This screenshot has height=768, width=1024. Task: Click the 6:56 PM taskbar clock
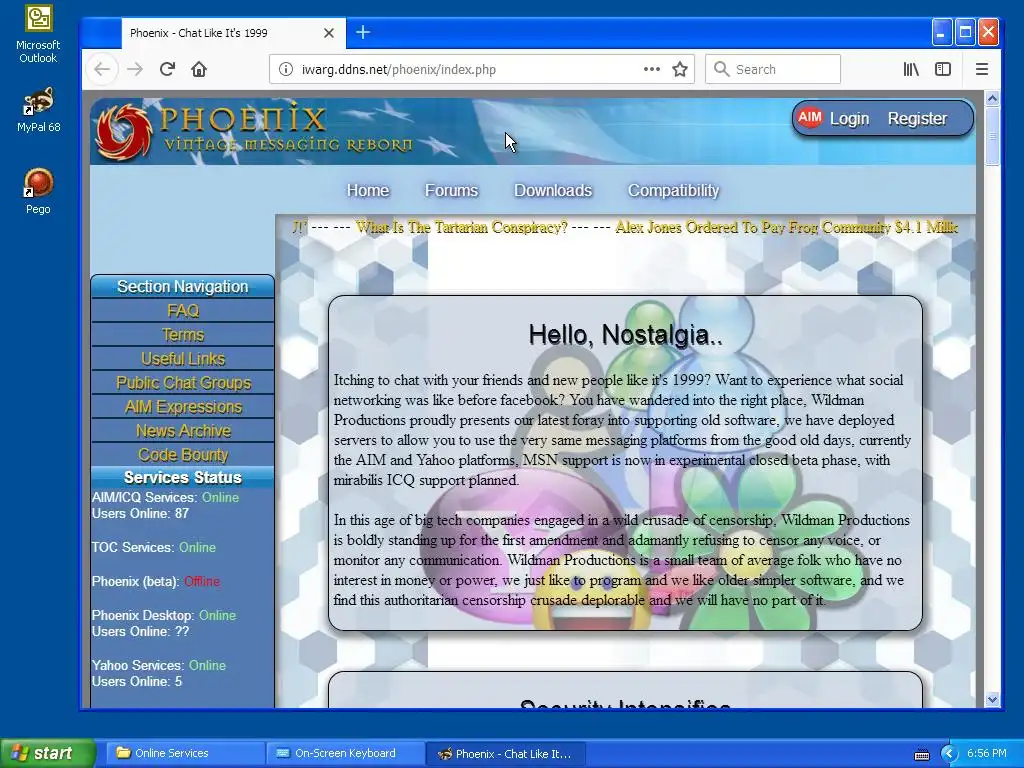[986, 753]
